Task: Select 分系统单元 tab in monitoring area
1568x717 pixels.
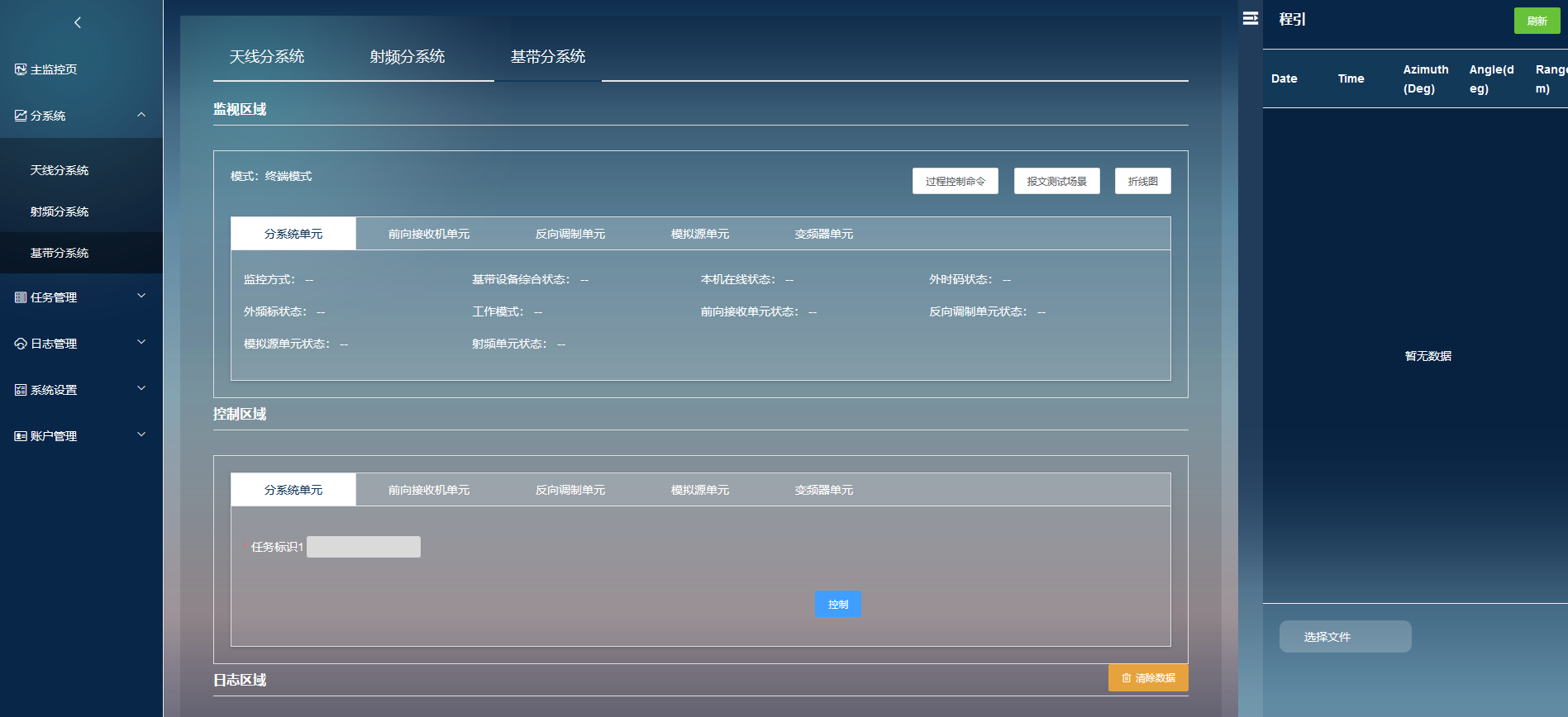Action: click(293, 234)
